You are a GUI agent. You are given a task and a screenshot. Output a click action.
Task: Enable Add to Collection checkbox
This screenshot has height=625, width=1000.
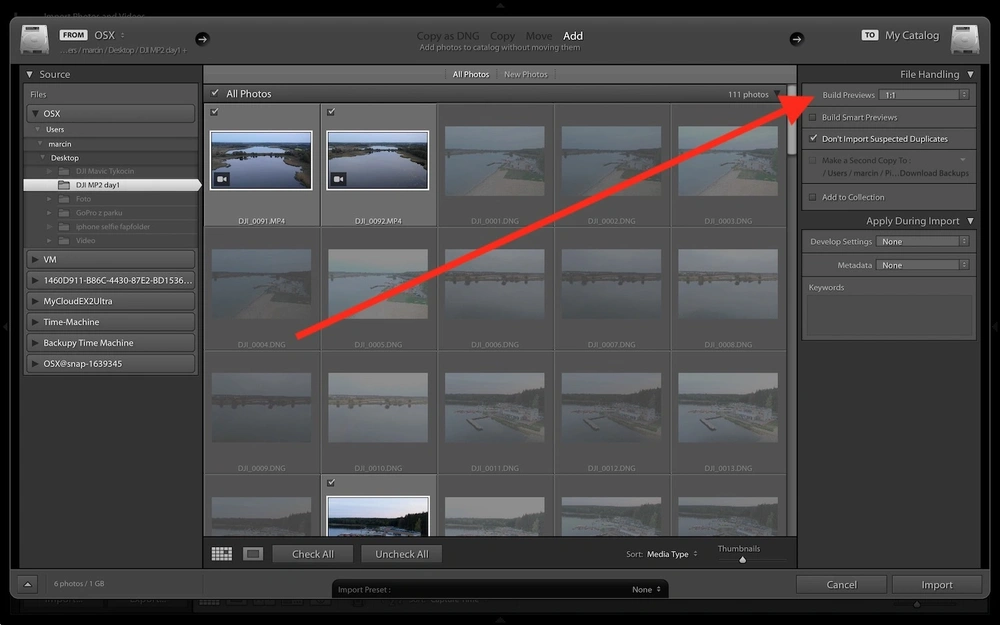click(x=812, y=197)
